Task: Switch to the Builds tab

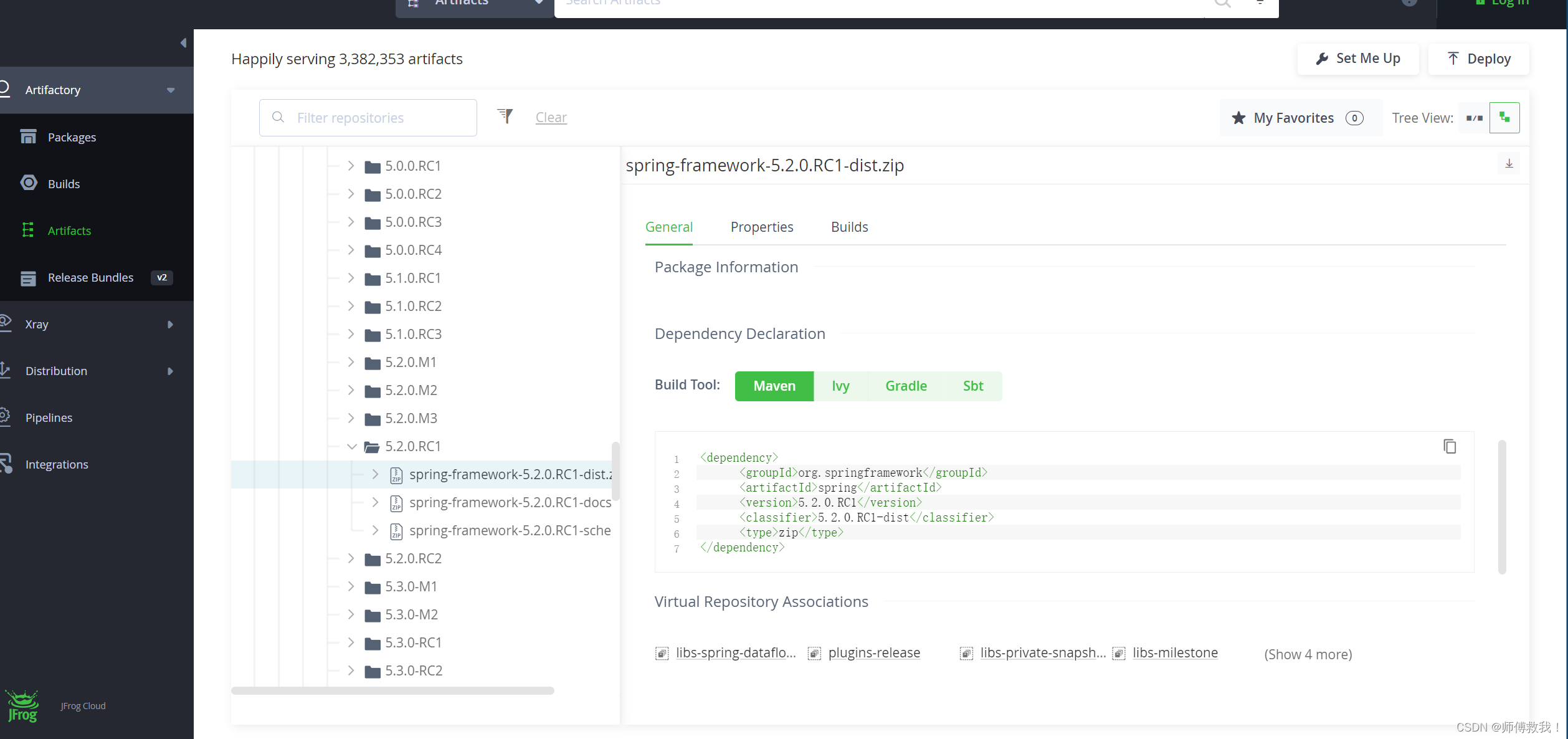Action: coord(850,227)
